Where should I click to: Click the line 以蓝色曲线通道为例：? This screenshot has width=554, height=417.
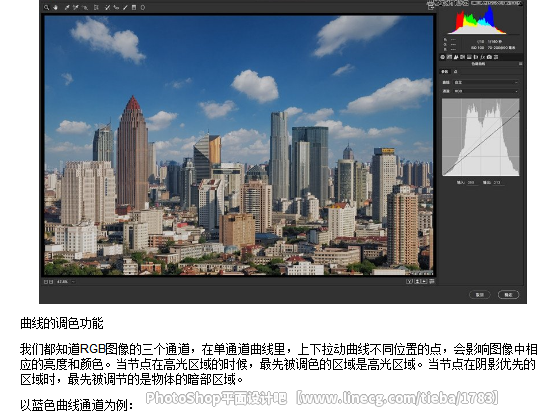pos(77,405)
